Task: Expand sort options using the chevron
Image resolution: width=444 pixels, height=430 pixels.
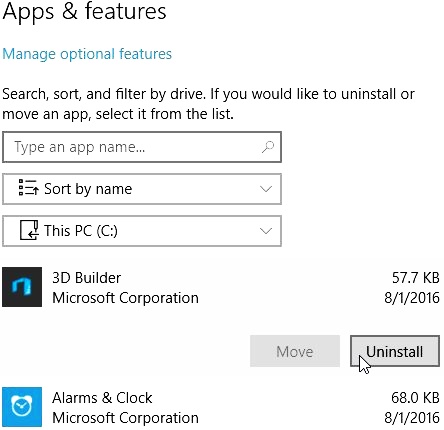Action: click(266, 189)
